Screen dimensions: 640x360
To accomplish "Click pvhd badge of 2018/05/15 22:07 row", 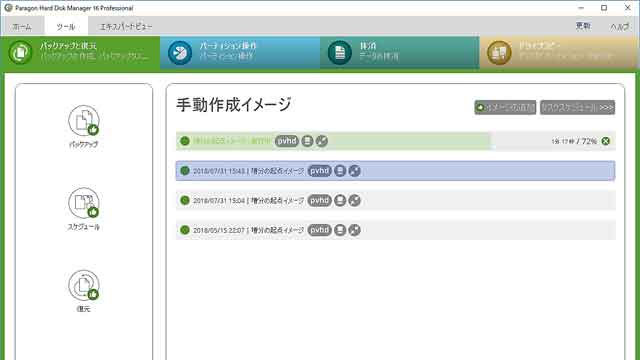I will 320,230.
